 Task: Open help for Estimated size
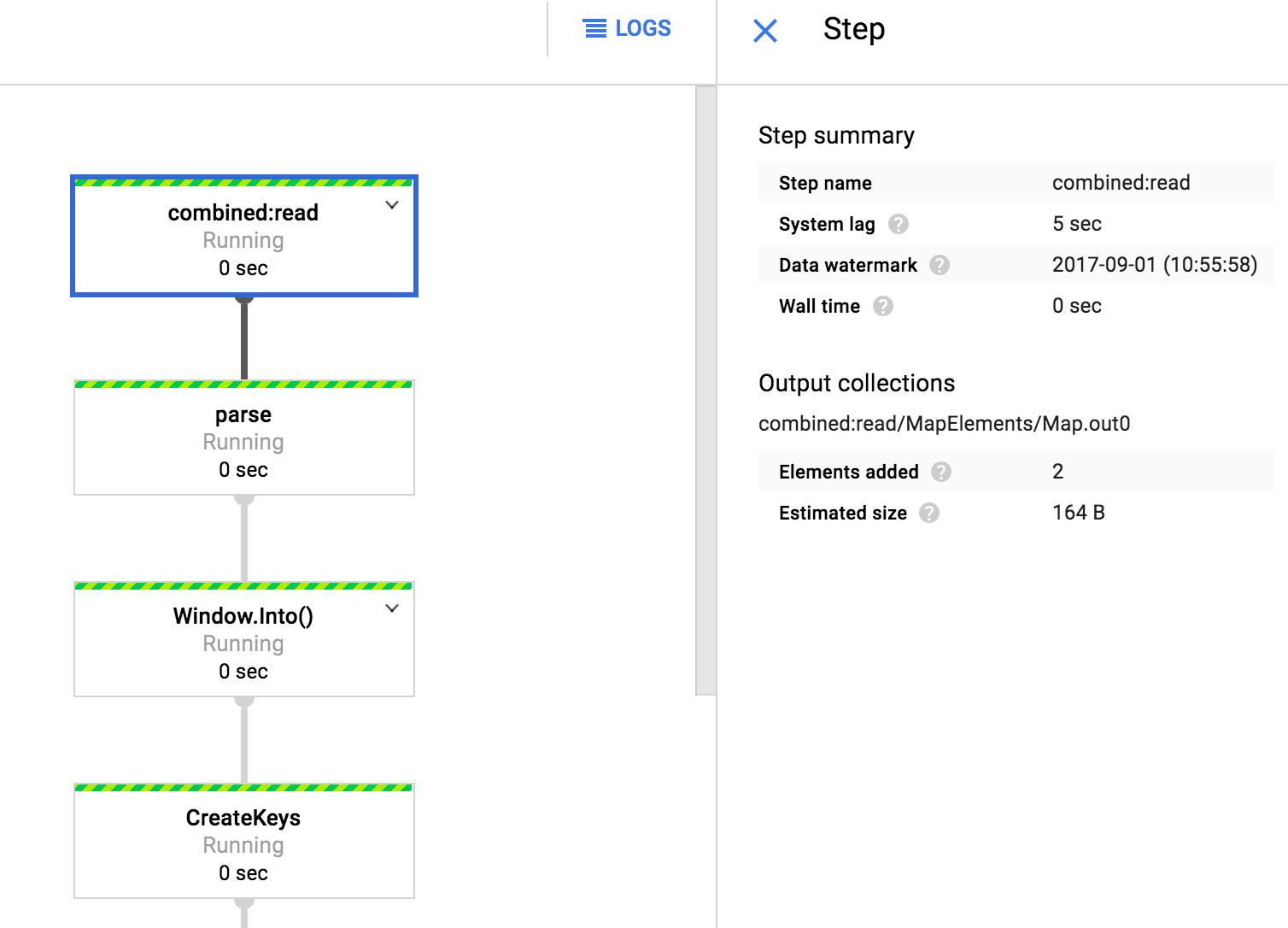[x=931, y=513]
